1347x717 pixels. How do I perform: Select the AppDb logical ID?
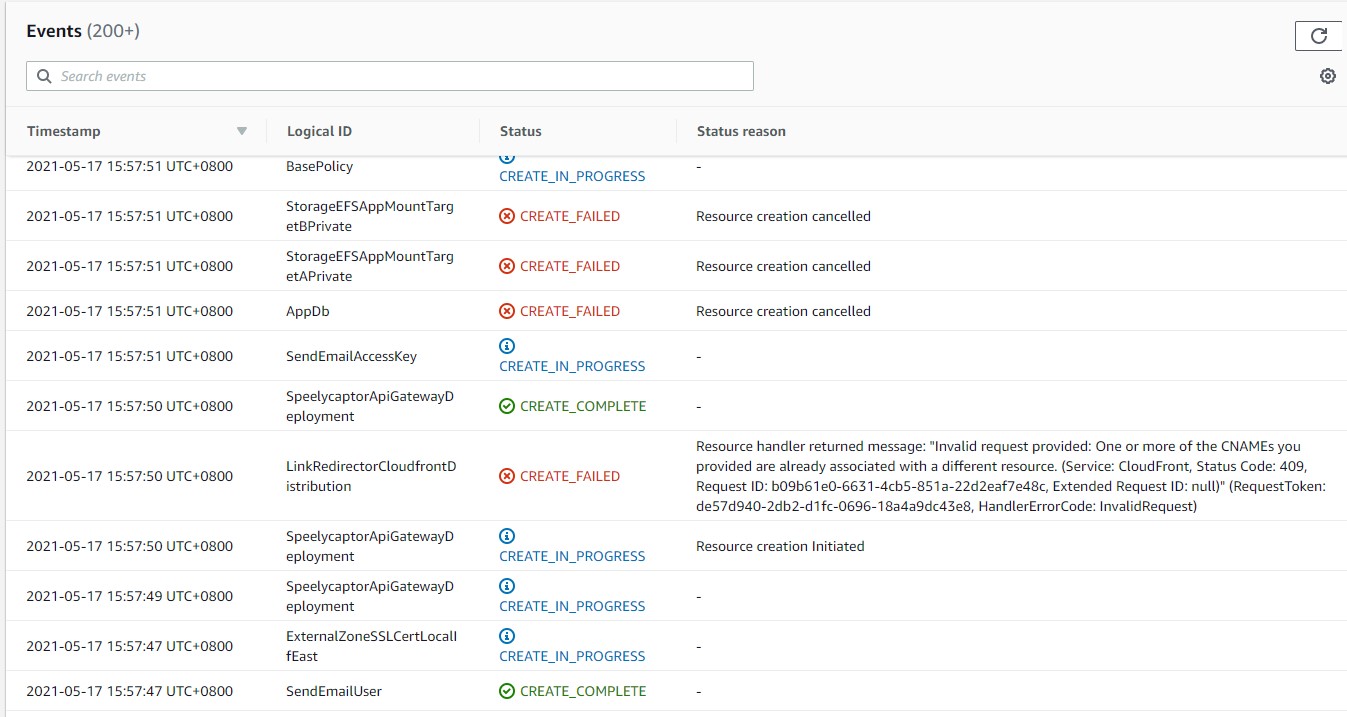[307, 311]
